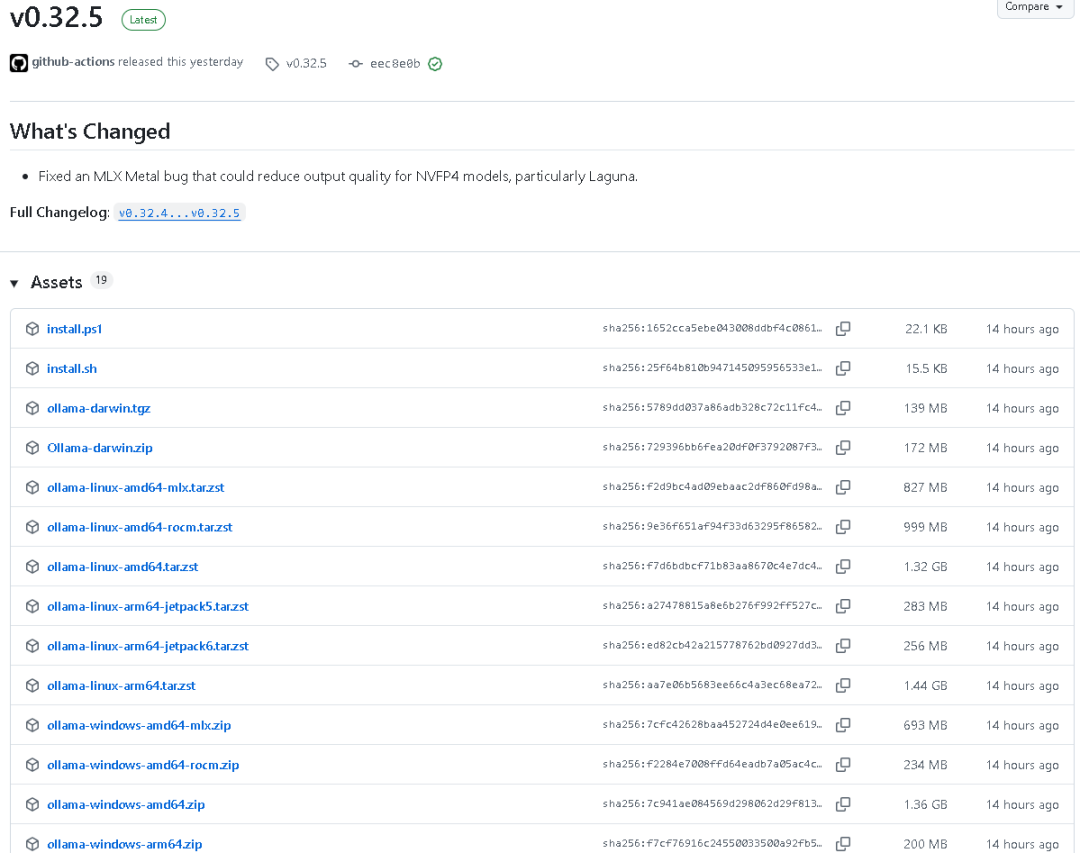
Task: Download install.ps1
Action: 74,329
